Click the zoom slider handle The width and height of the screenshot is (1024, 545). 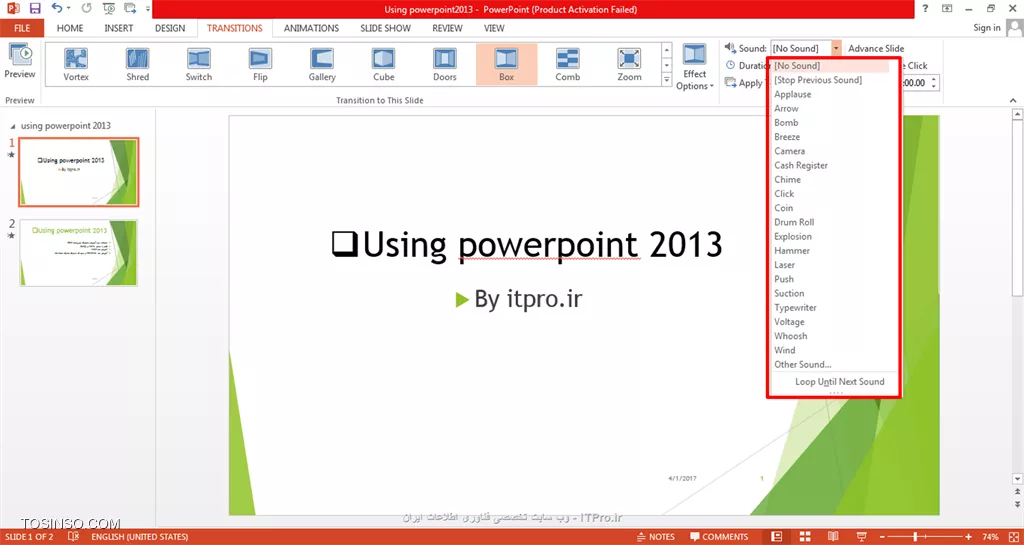(916, 537)
